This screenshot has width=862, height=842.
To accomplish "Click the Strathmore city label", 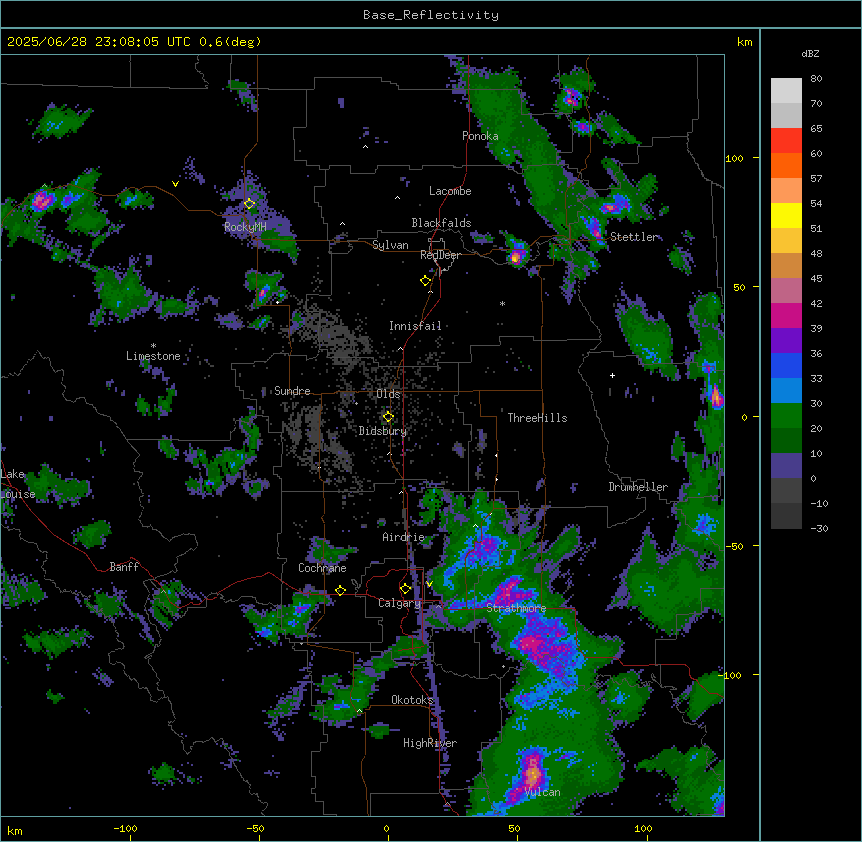I will pos(516,608).
